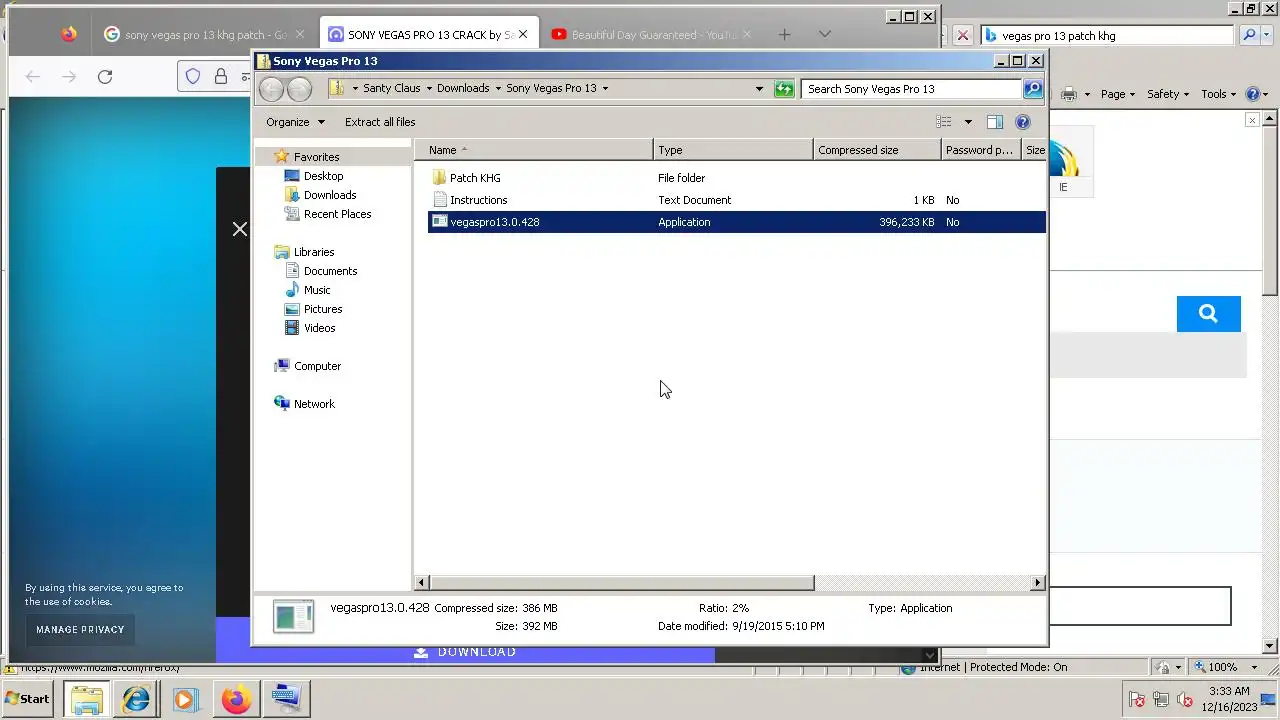
Task: Open Recent Places in Favorites
Action: pos(337,214)
